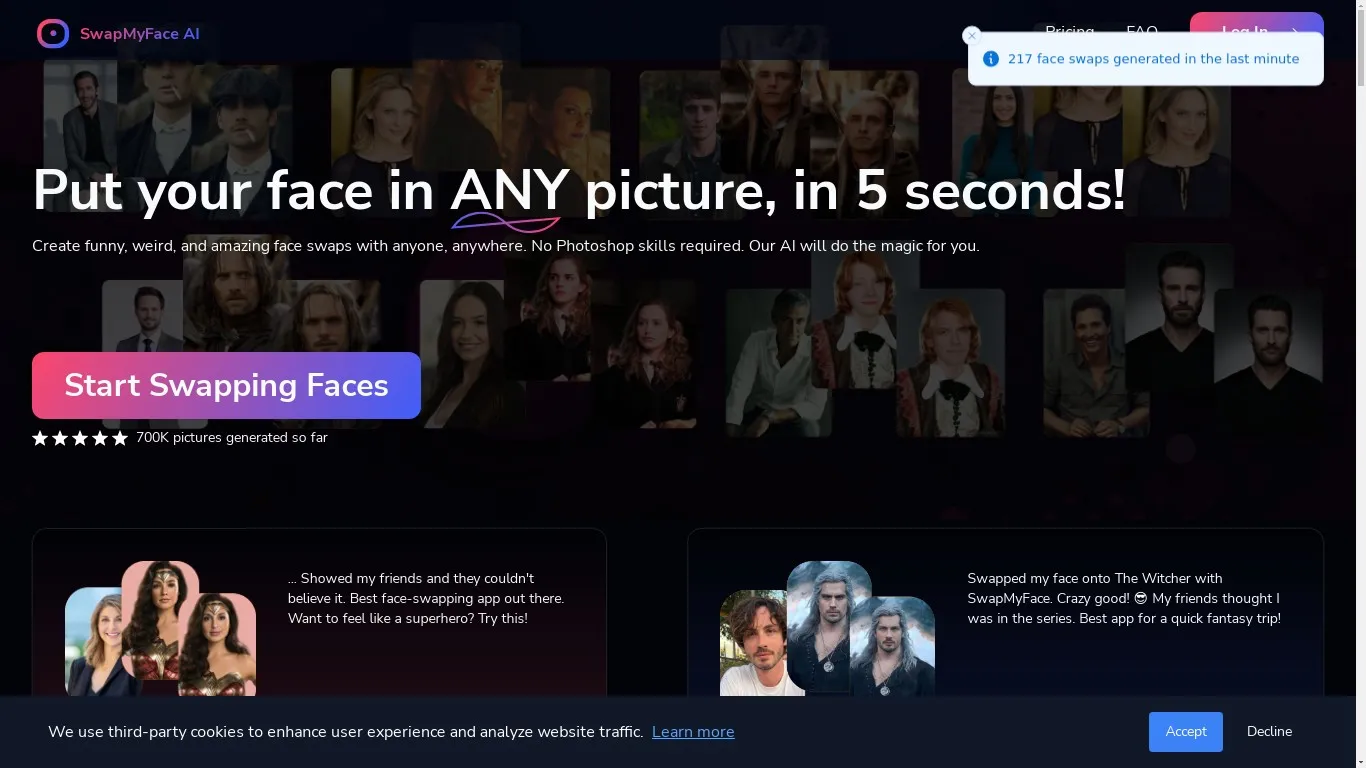The height and width of the screenshot is (768, 1366).
Task: Click the blue info icon in notification
Action: (991, 59)
